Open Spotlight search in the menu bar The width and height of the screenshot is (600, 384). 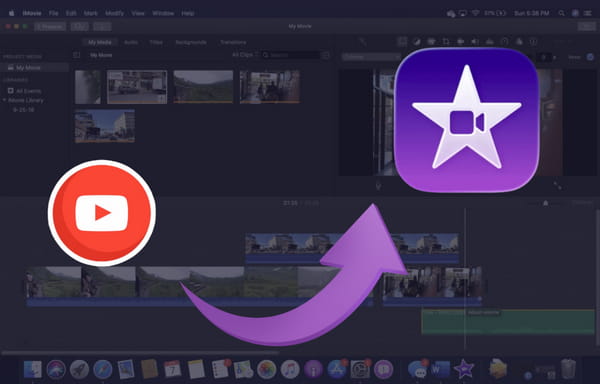(x=561, y=13)
